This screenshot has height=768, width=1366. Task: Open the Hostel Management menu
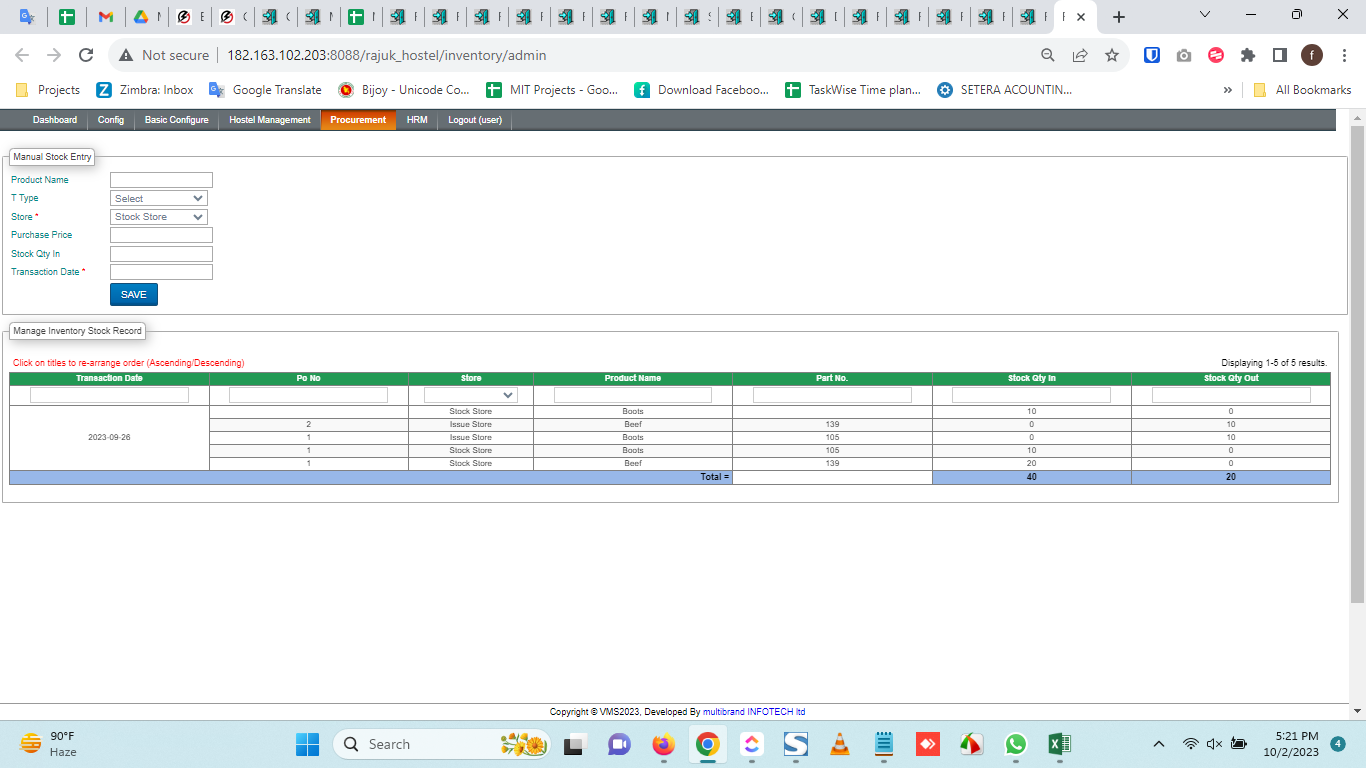270,120
